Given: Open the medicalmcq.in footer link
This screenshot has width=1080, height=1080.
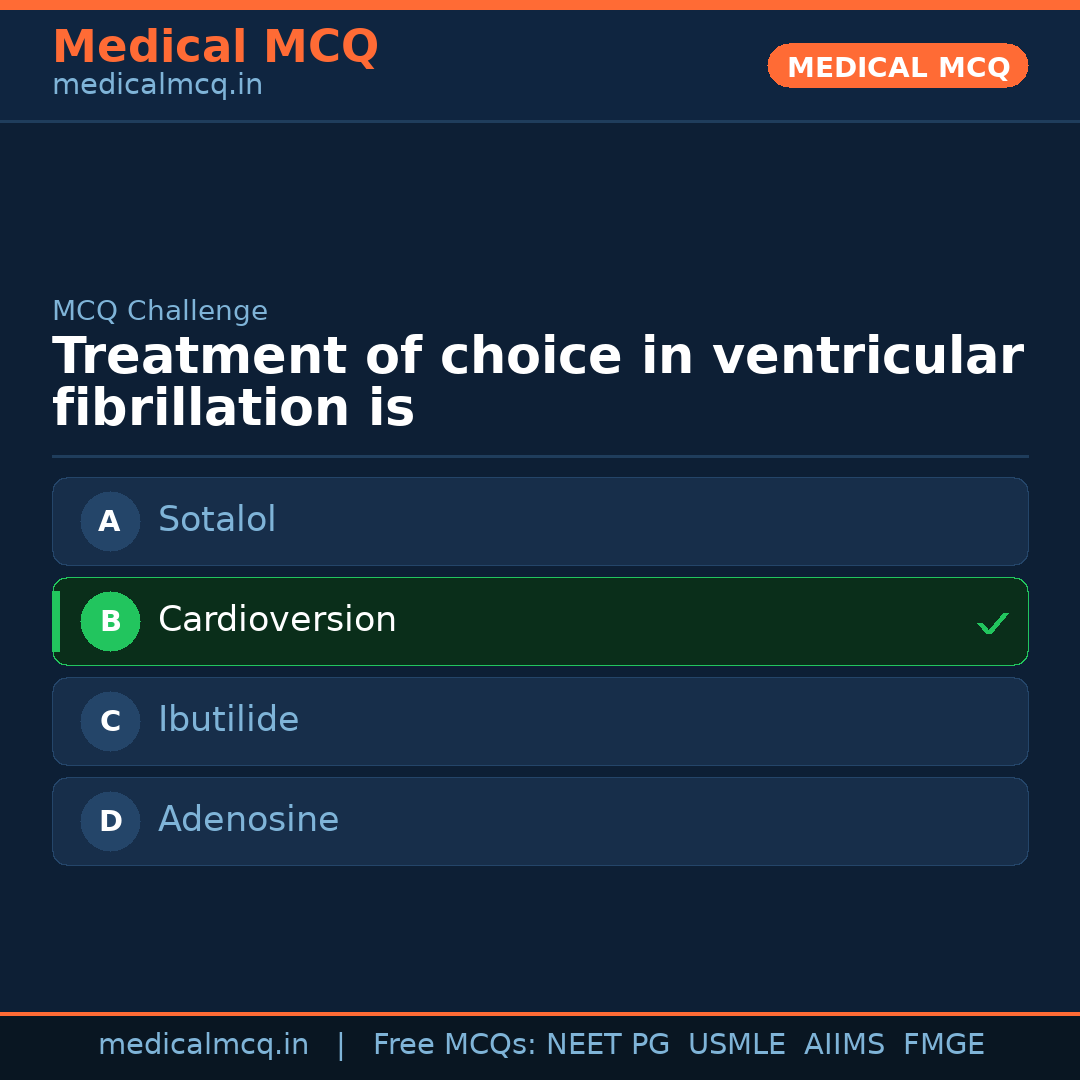Looking at the screenshot, I should (204, 1044).
